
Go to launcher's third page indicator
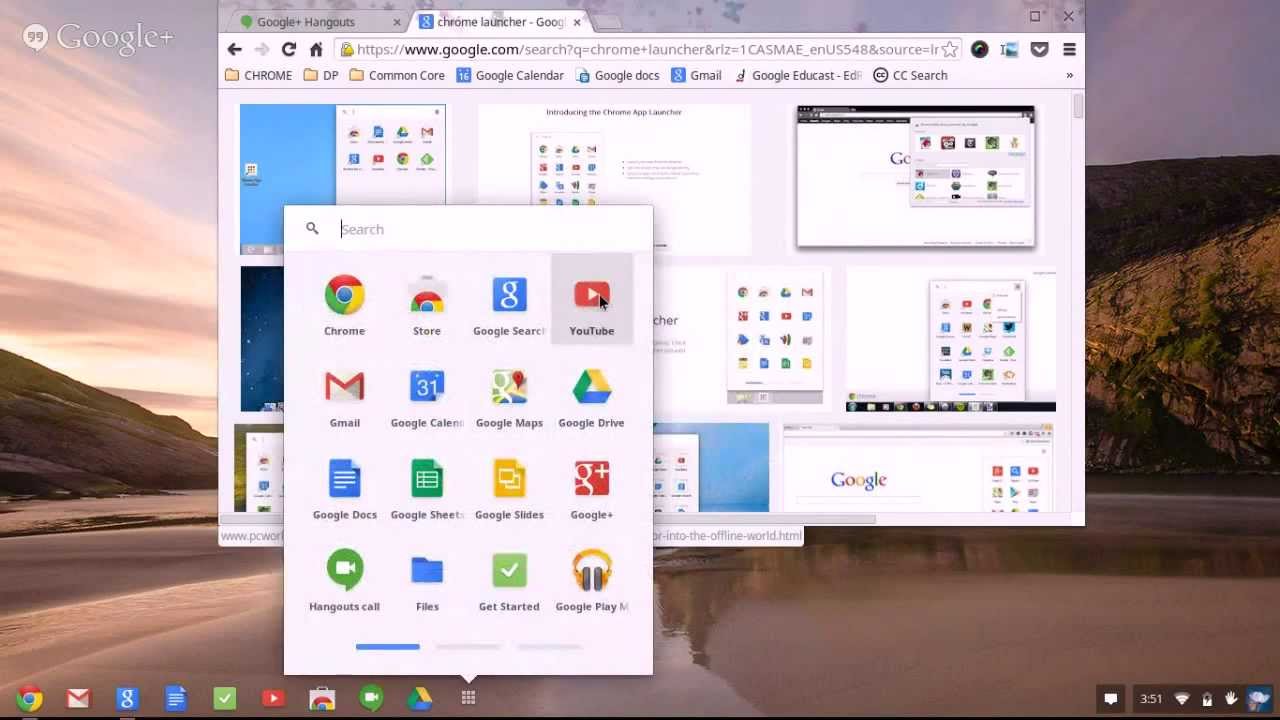[549, 647]
